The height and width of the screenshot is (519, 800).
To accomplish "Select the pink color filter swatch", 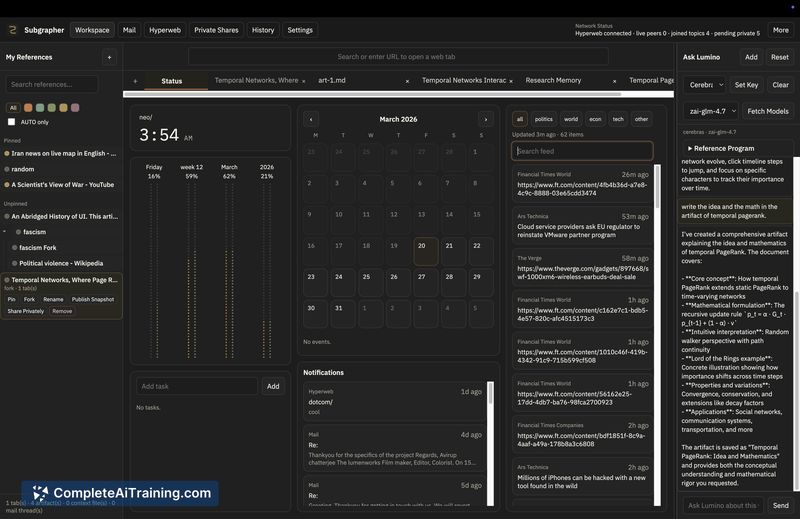I will pos(75,108).
